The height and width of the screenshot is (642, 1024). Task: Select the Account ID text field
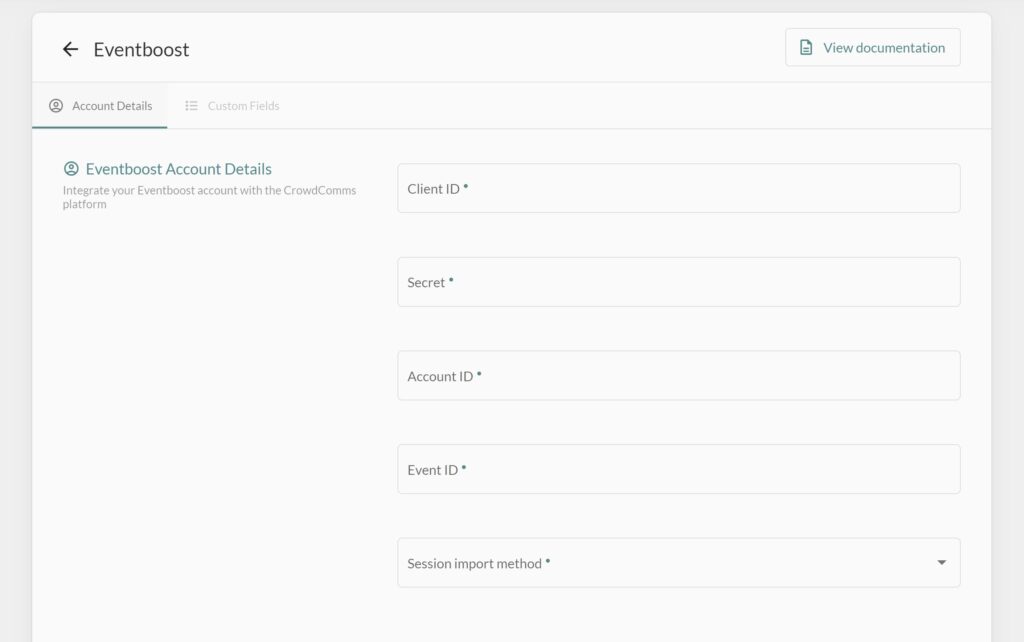[x=678, y=376]
